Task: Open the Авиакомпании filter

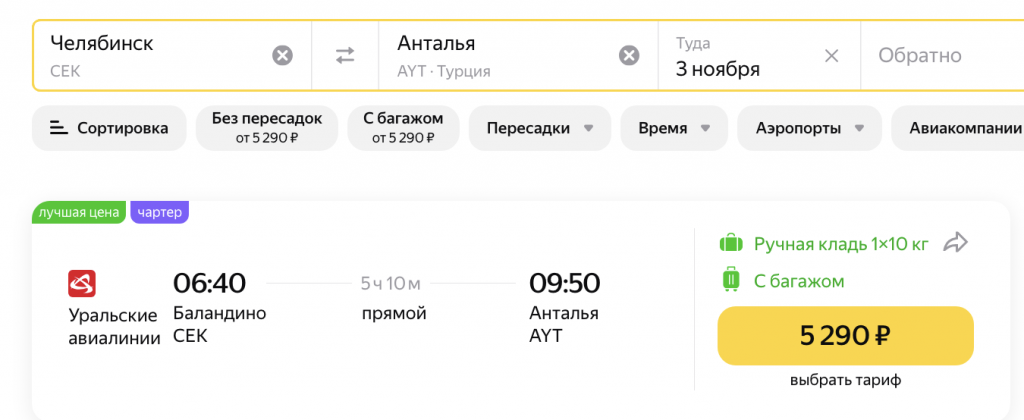Action: tap(957, 128)
